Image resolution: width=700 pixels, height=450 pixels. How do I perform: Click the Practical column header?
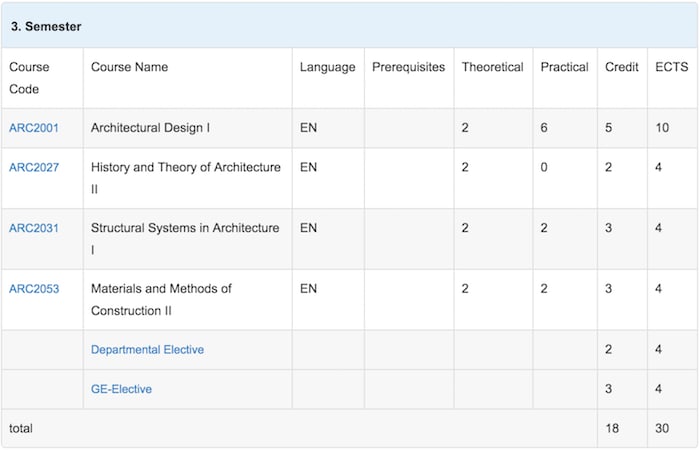coord(564,67)
